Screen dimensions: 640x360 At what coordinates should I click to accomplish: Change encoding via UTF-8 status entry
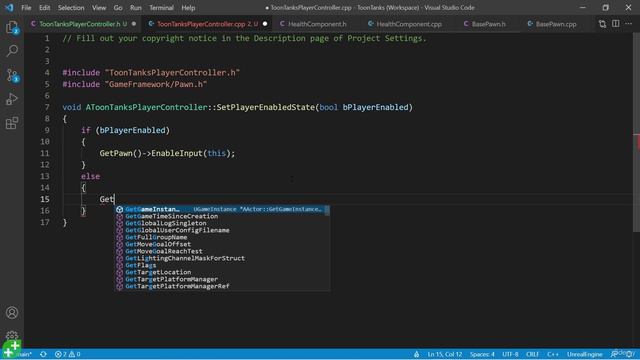tap(510, 354)
